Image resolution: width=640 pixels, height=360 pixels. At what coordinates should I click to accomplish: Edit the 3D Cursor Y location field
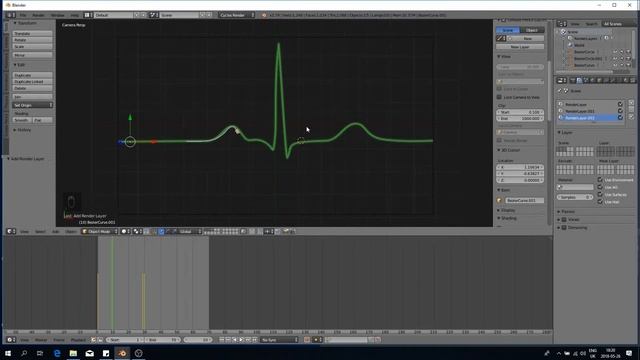520,174
